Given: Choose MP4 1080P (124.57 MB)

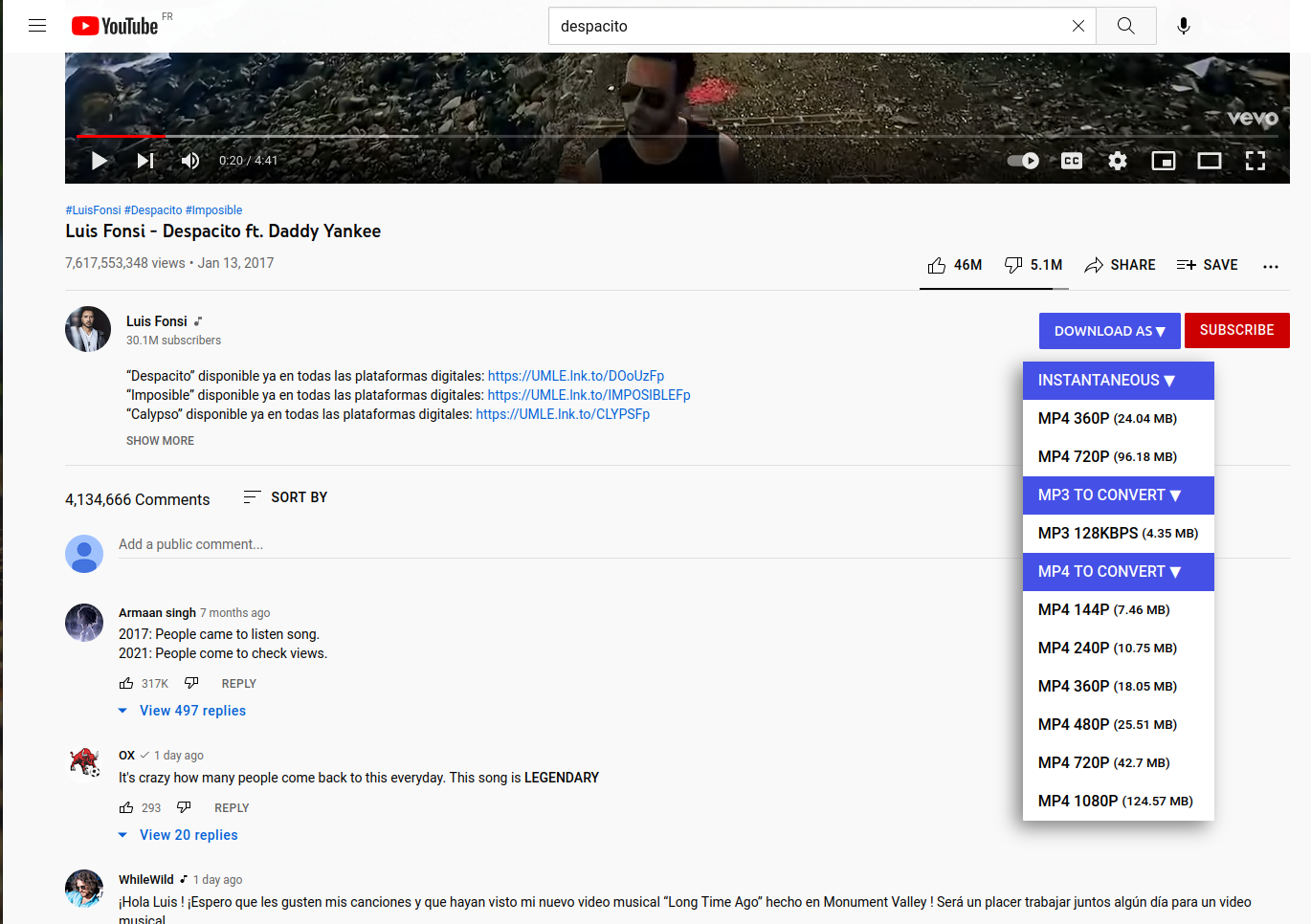Looking at the screenshot, I should [x=1119, y=802].
